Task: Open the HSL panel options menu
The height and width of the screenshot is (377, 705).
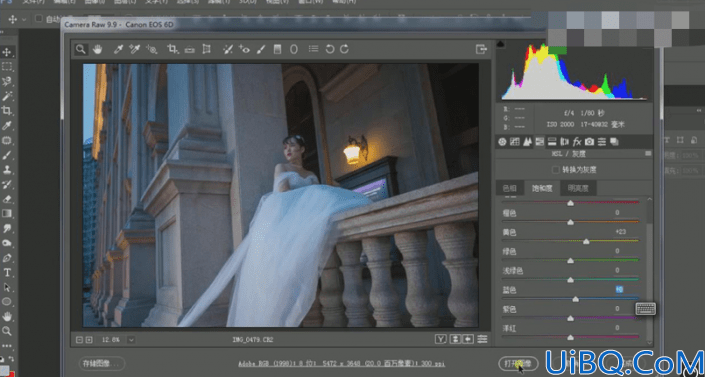Action: 648,154
